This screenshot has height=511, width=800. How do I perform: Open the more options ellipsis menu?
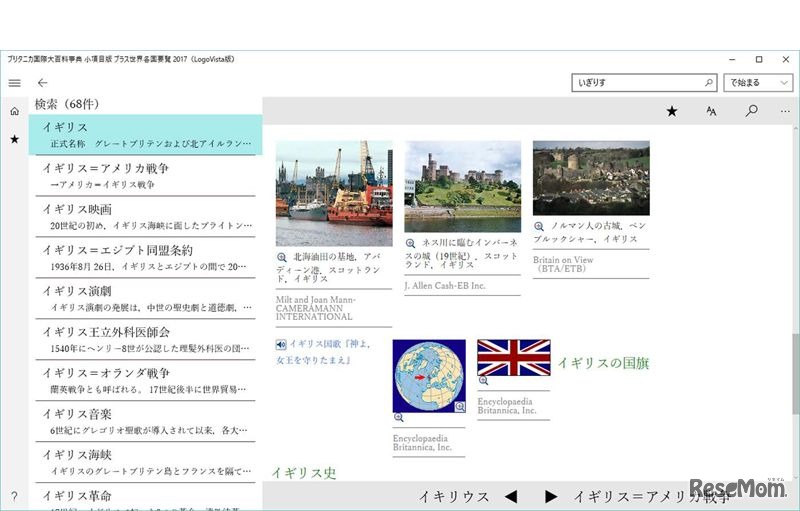[785, 111]
